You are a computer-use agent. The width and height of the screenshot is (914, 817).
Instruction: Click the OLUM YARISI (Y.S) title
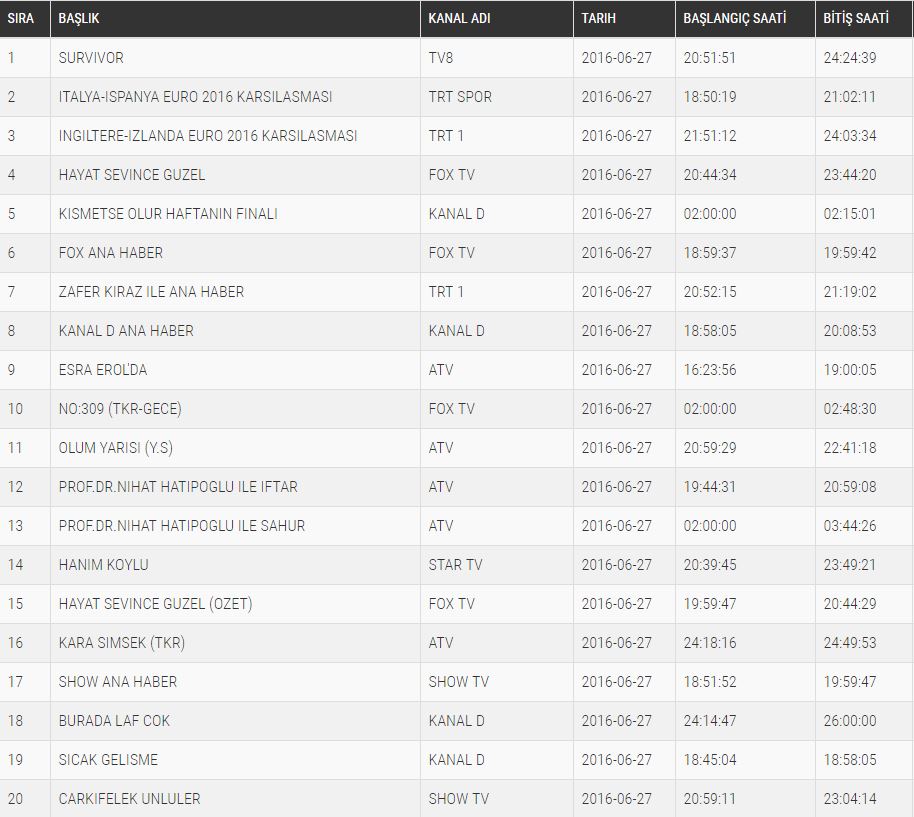click(115, 448)
